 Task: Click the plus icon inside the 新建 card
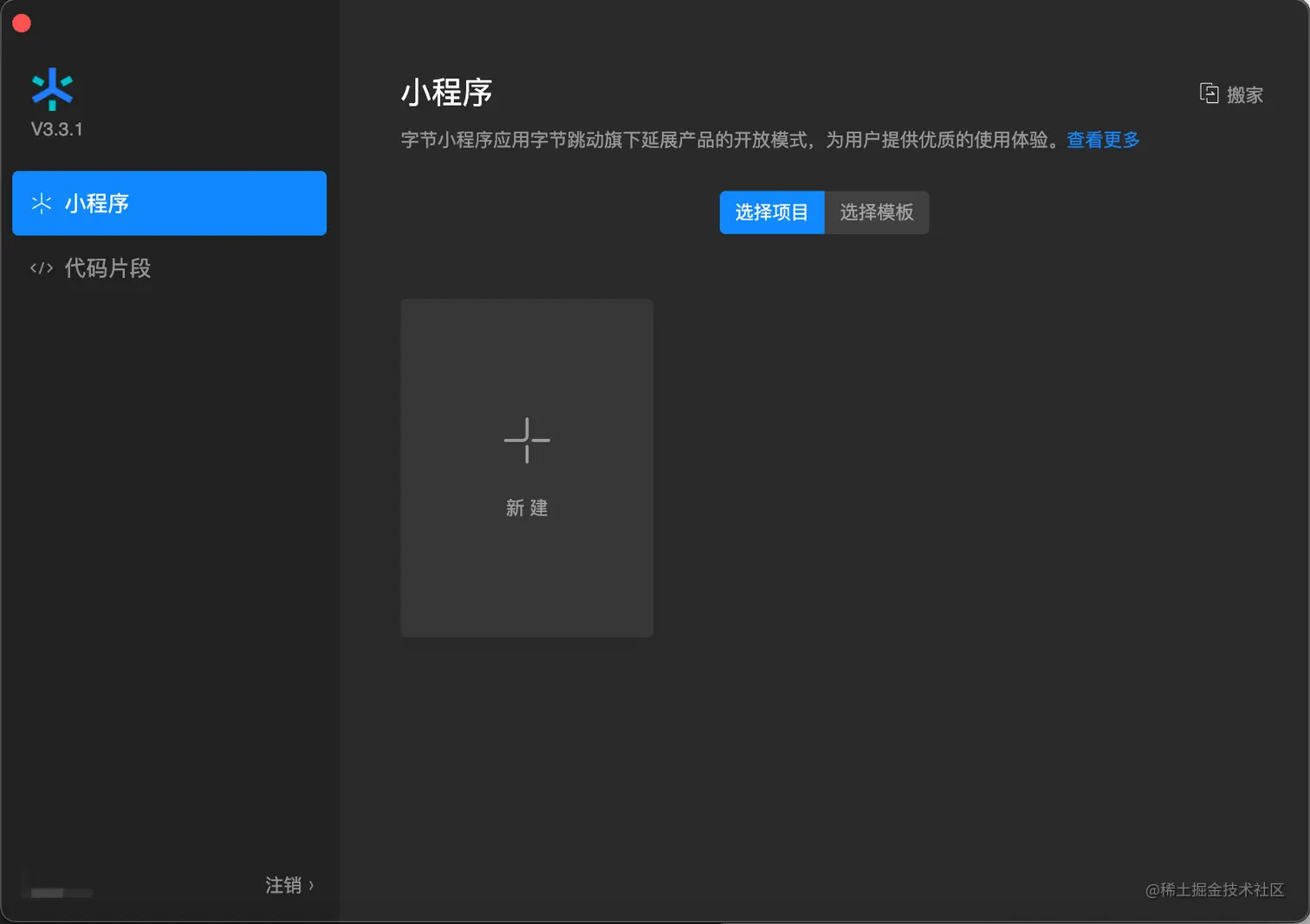click(527, 441)
